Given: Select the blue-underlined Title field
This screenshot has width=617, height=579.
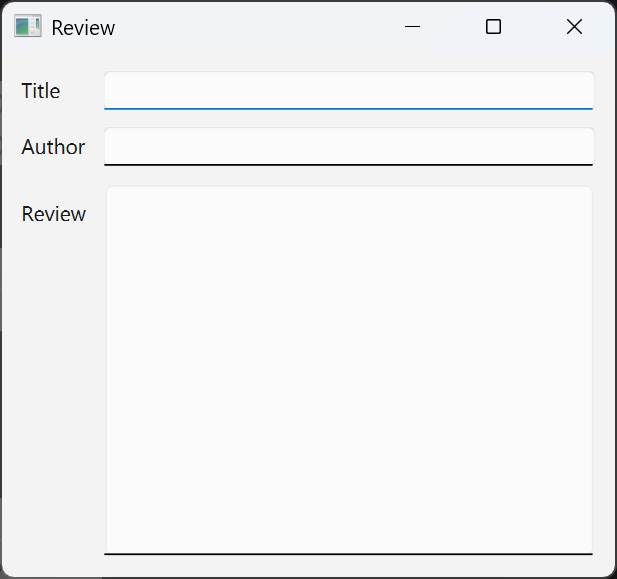Looking at the screenshot, I should (x=348, y=90).
